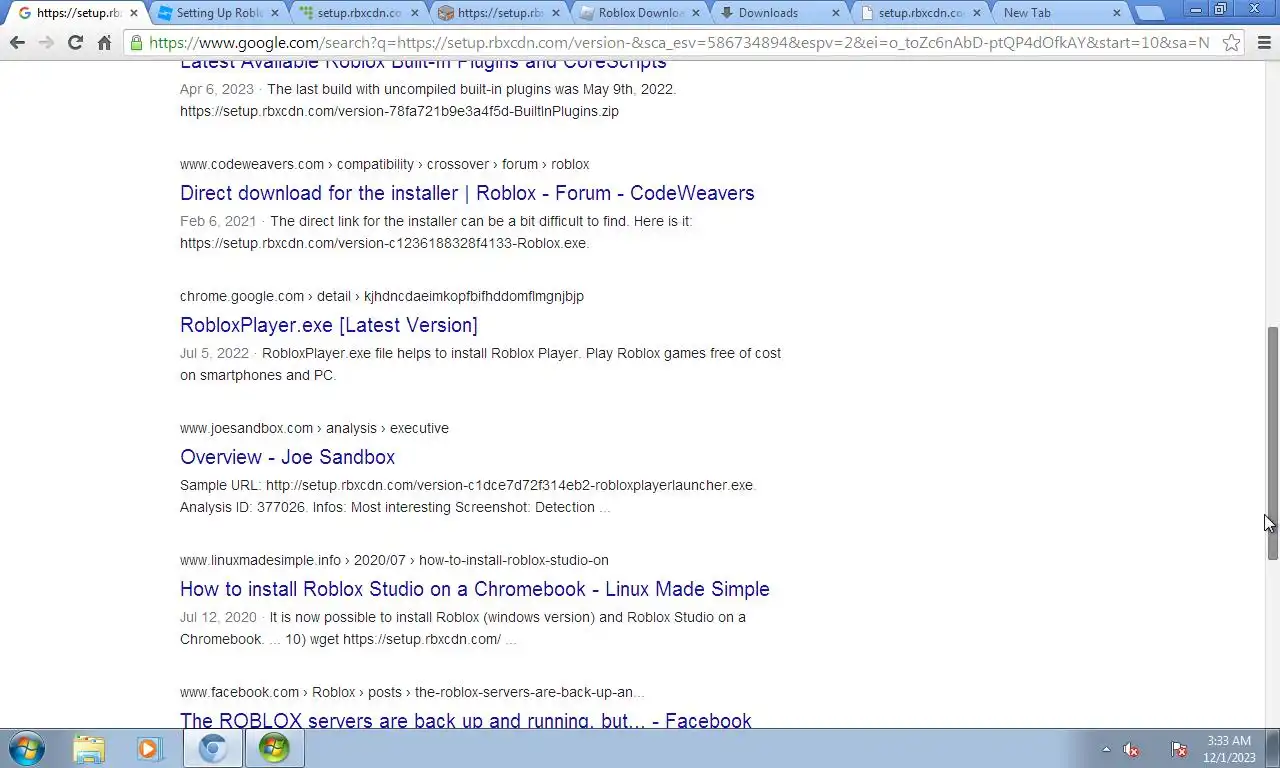Open the 'Overview - Joe Sandbox' result
Viewport: 1280px width, 768px height.
287,457
